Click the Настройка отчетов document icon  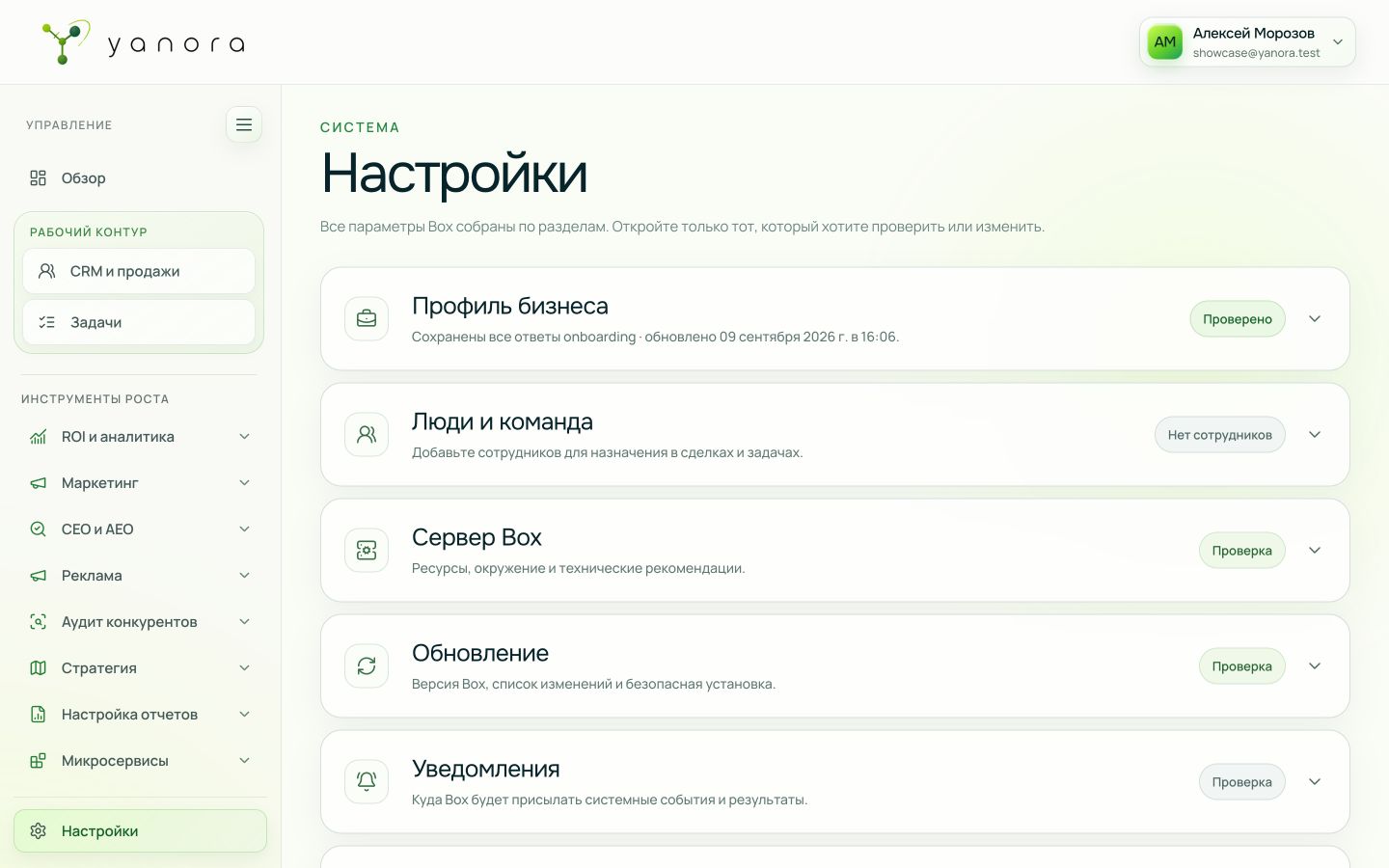click(x=38, y=715)
